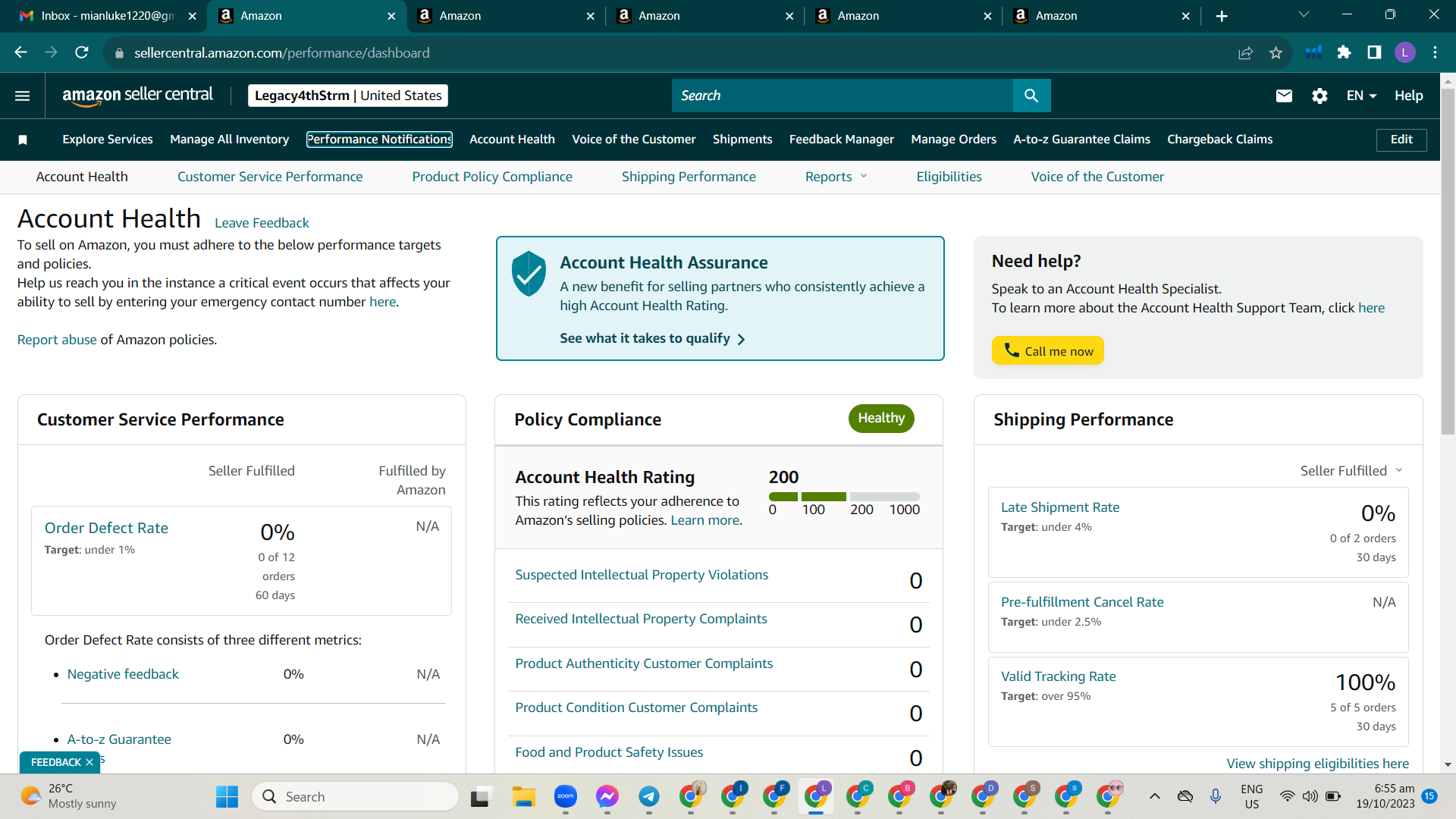The width and height of the screenshot is (1456, 819).
Task: Open the Eligibilities tab
Action: click(x=949, y=177)
